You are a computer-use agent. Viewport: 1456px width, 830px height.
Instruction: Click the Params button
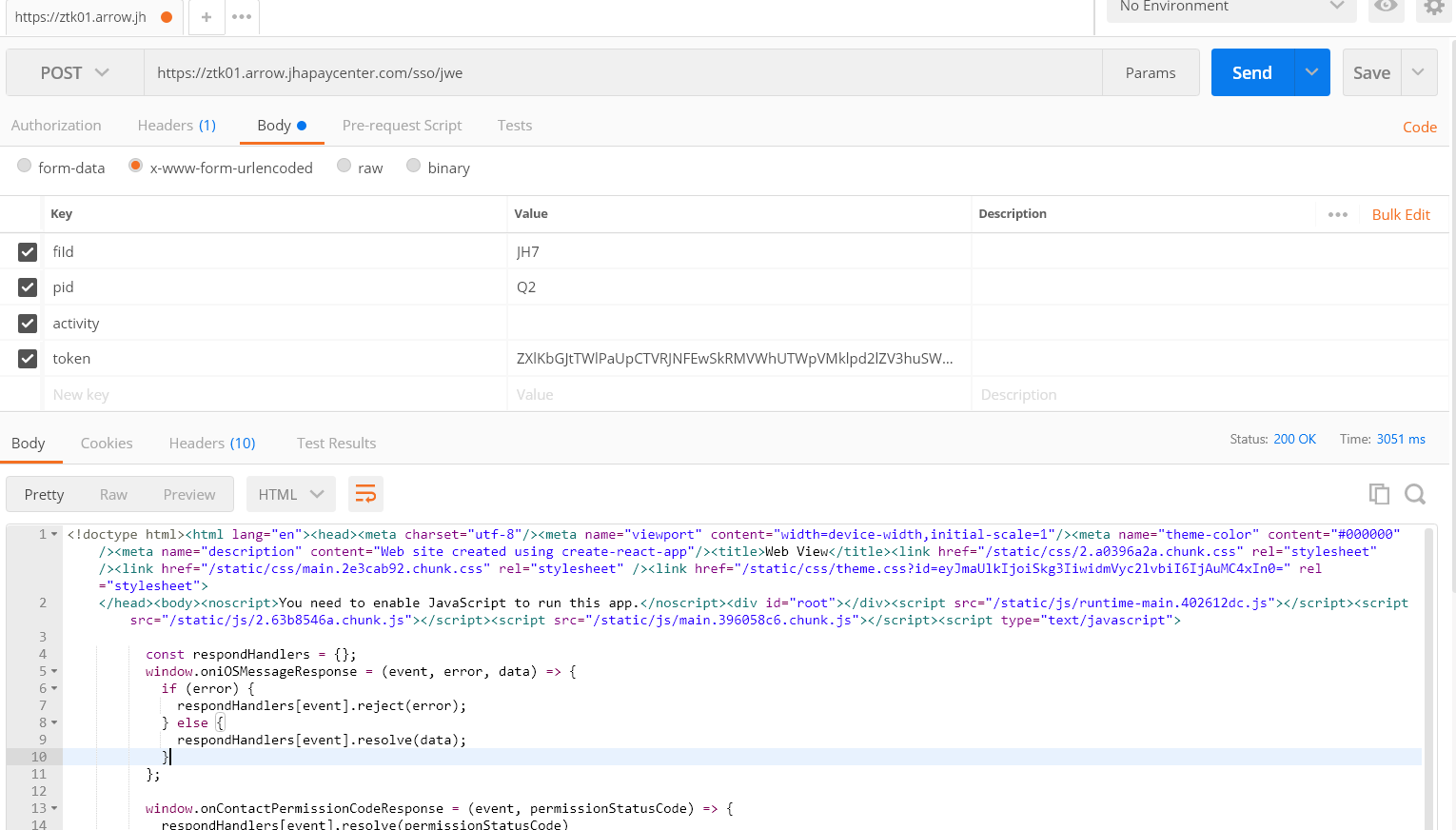click(1150, 73)
